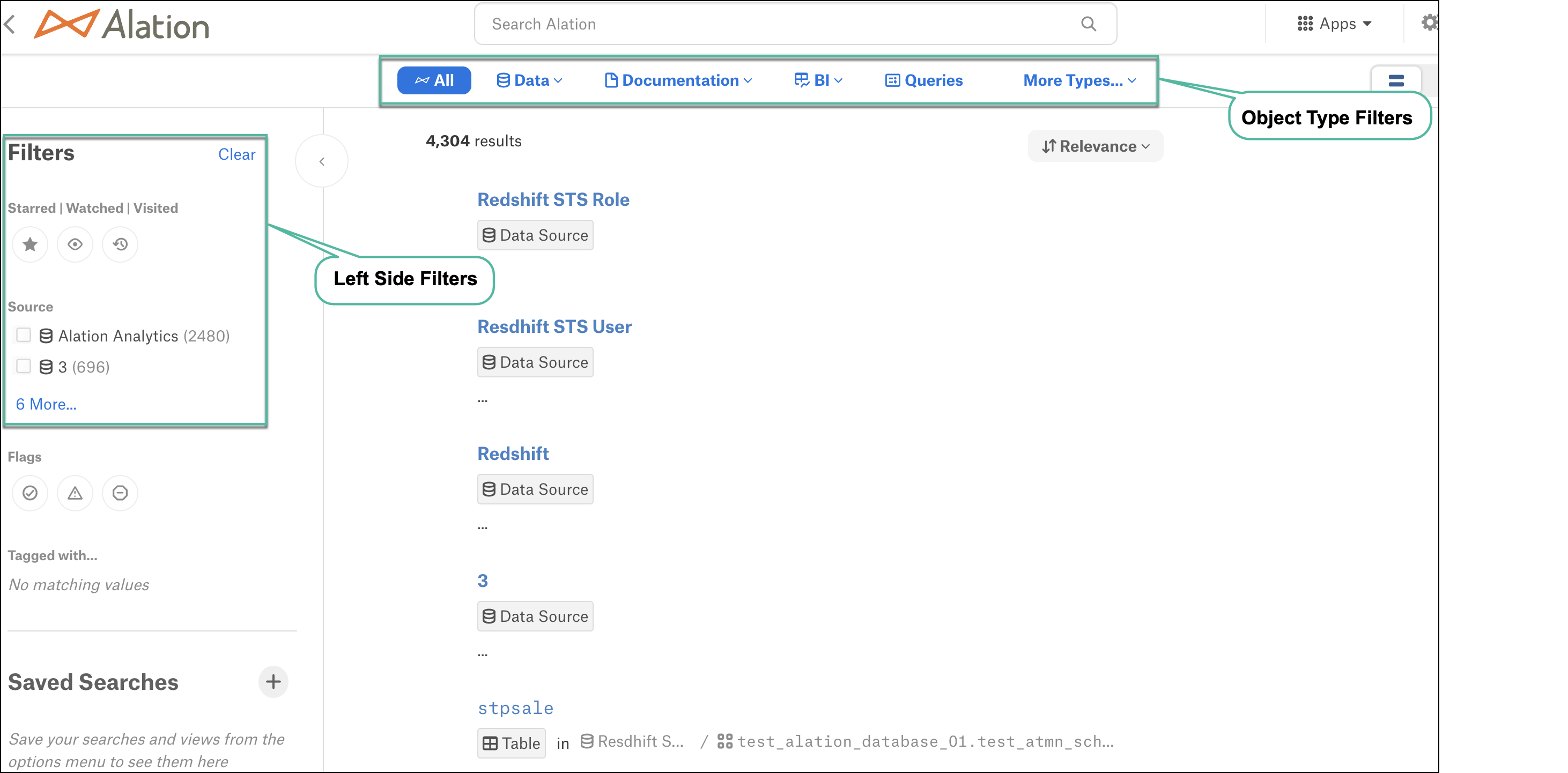Open Redshift STS Role result

[553, 199]
